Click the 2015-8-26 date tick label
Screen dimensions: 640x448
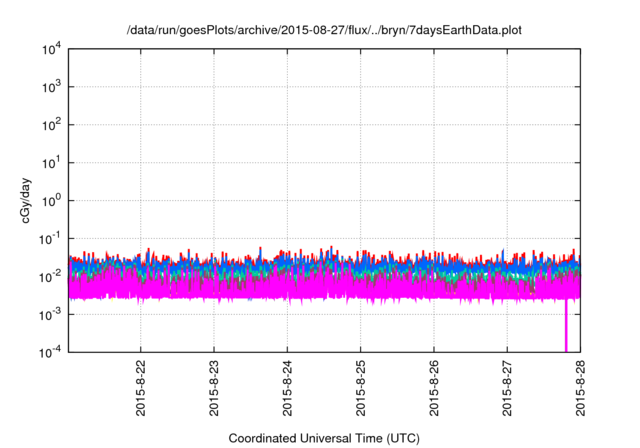tap(434, 388)
